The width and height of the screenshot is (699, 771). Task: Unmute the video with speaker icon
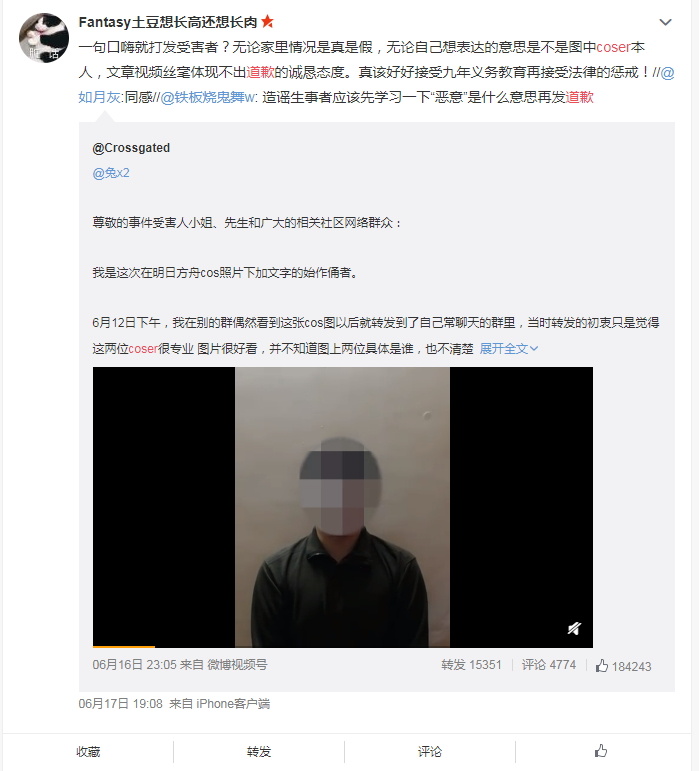(574, 628)
